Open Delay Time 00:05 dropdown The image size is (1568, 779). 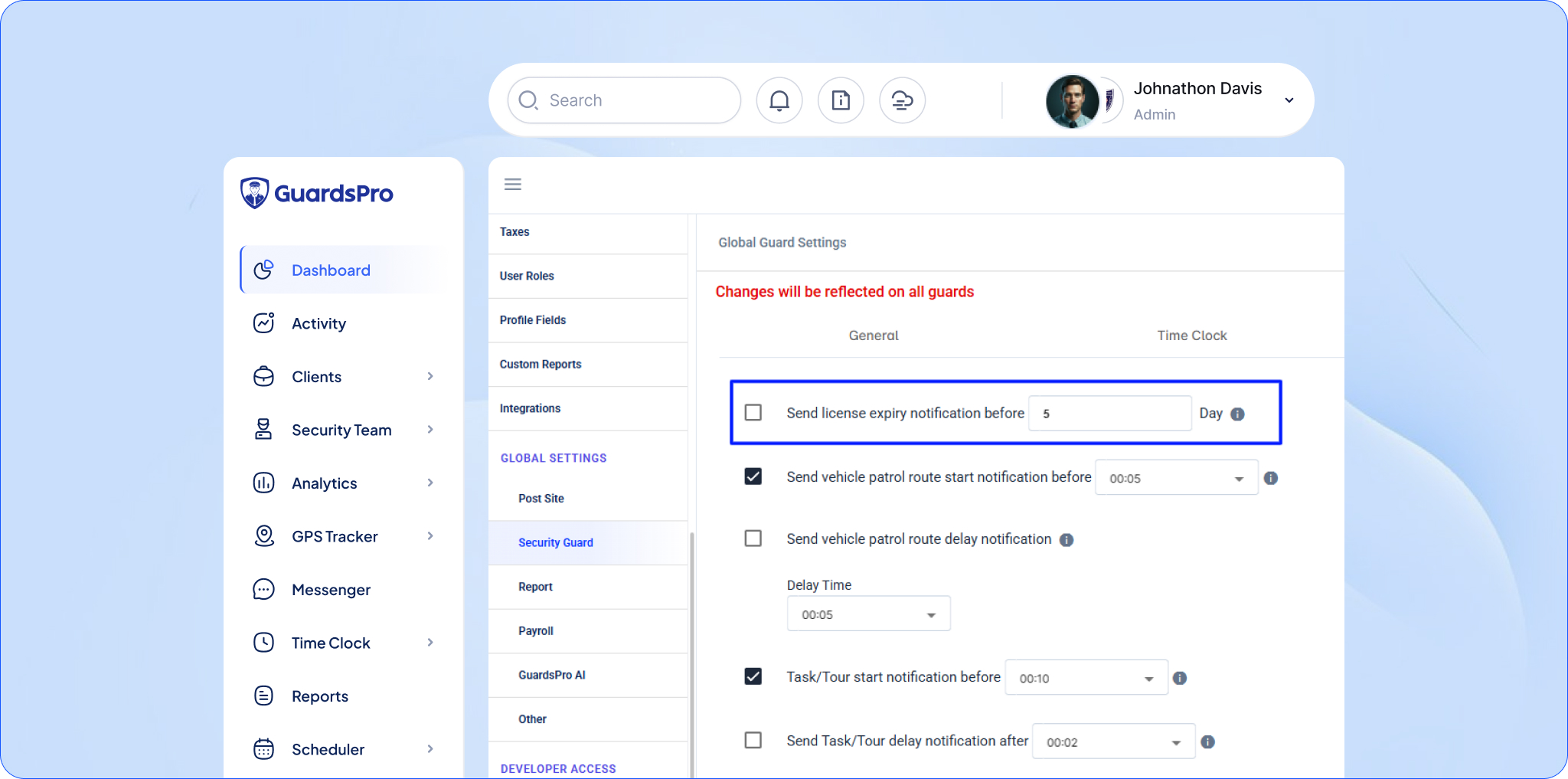click(x=869, y=614)
